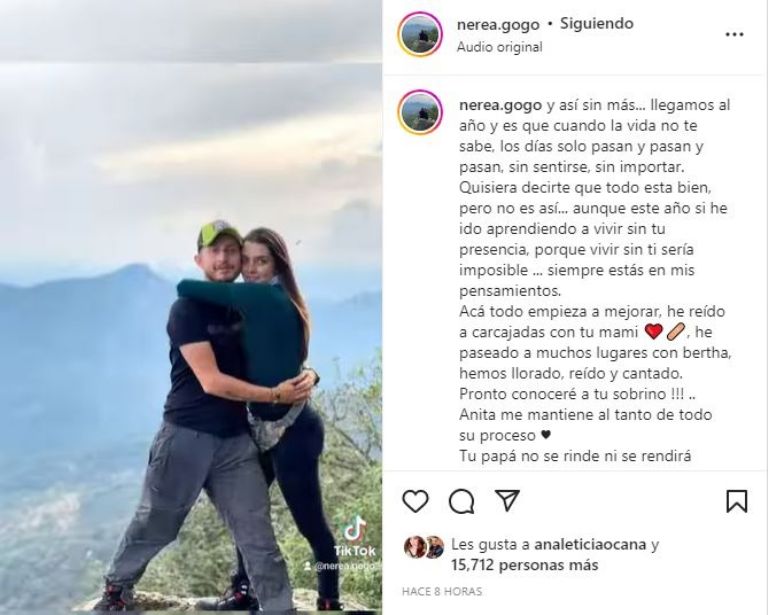Open comments with the speech bubble icon

coord(461,501)
